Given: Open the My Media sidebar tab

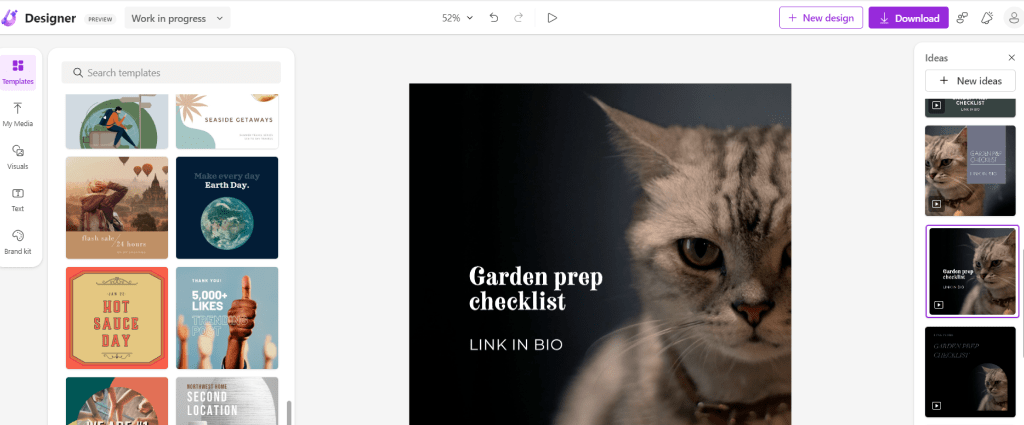Looking at the screenshot, I should (18, 114).
